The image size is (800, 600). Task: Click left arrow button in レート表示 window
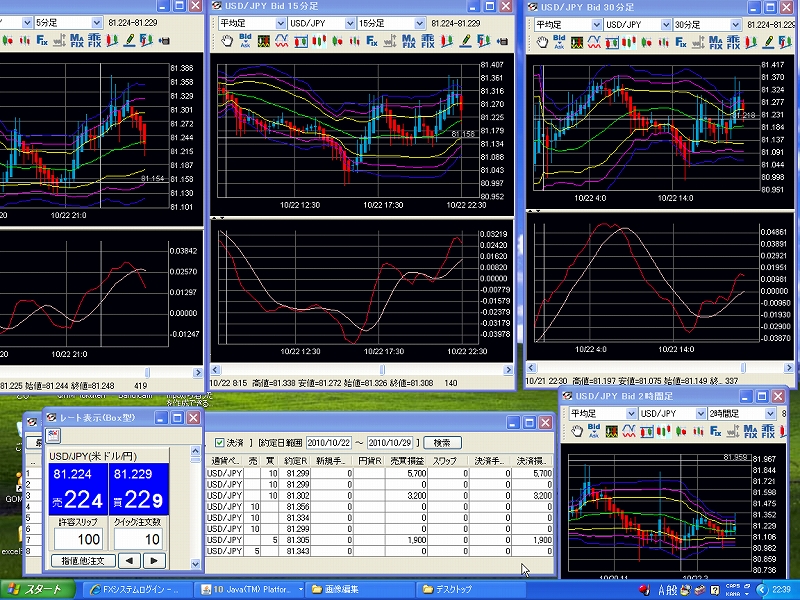coord(129,561)
